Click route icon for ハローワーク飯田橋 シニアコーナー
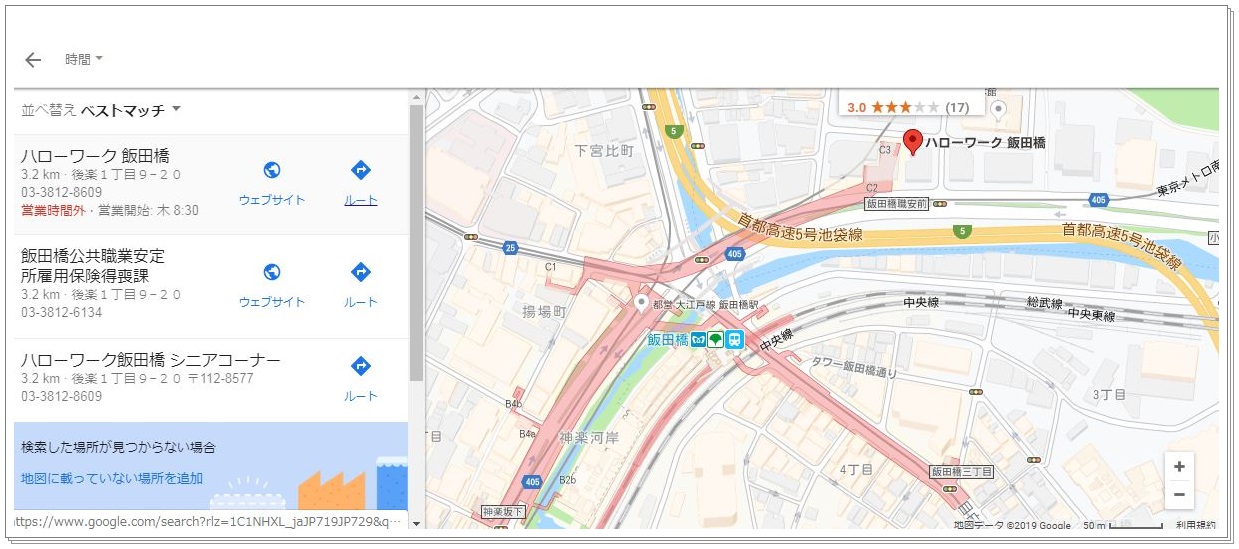Screen dimensions: 1239x549 (x=361, y=366)
